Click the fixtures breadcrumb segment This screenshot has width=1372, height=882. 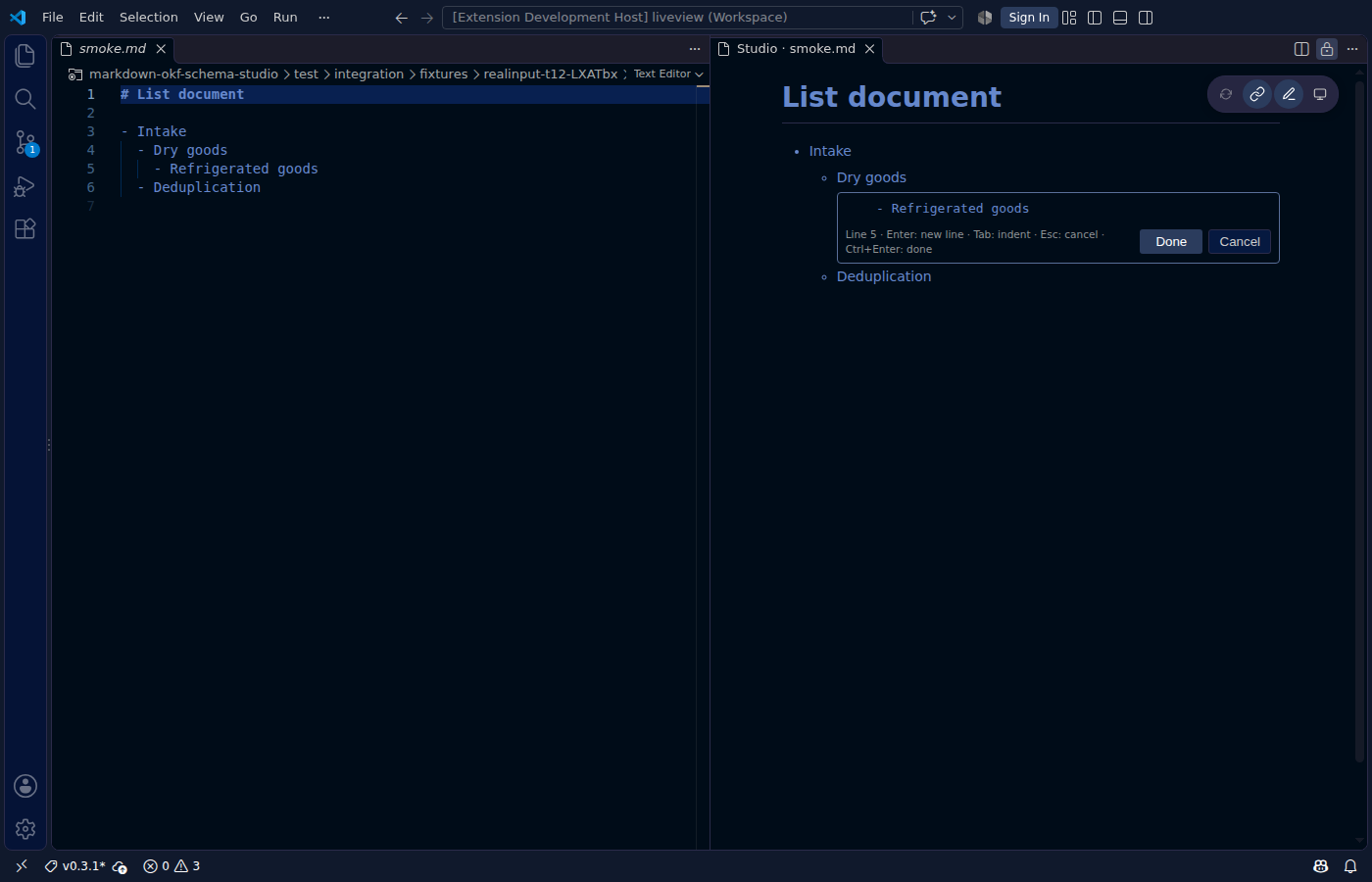[x=444, y=74]
